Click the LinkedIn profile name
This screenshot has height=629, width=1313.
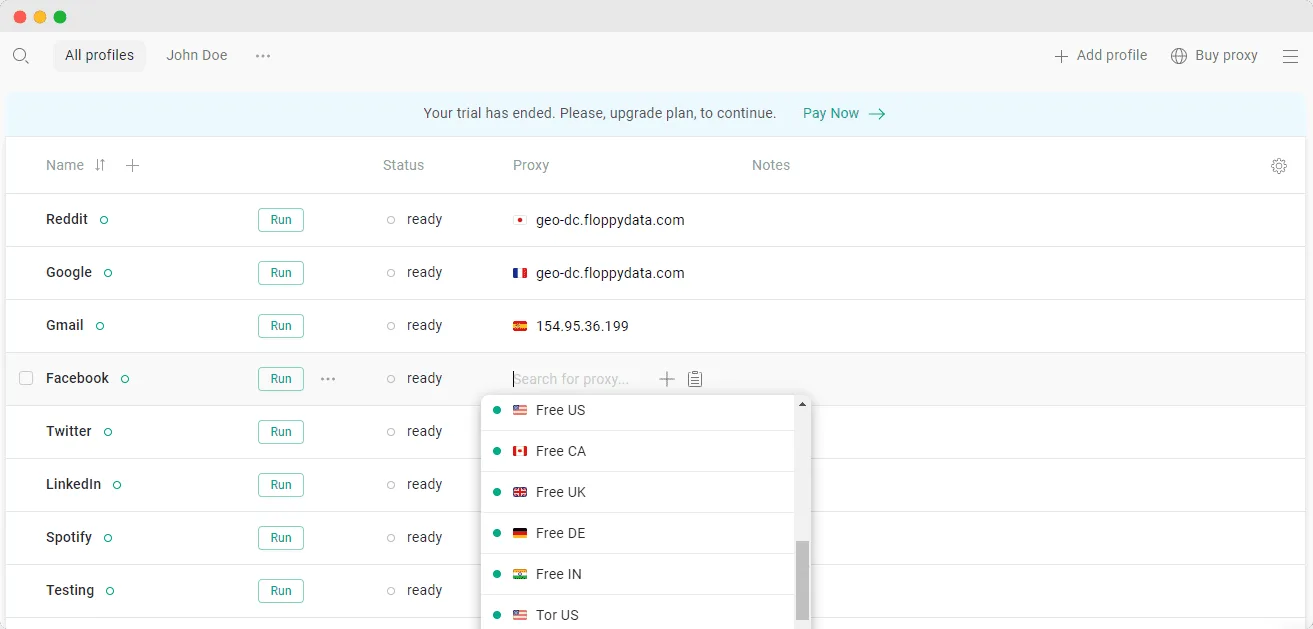pos(74,484)
